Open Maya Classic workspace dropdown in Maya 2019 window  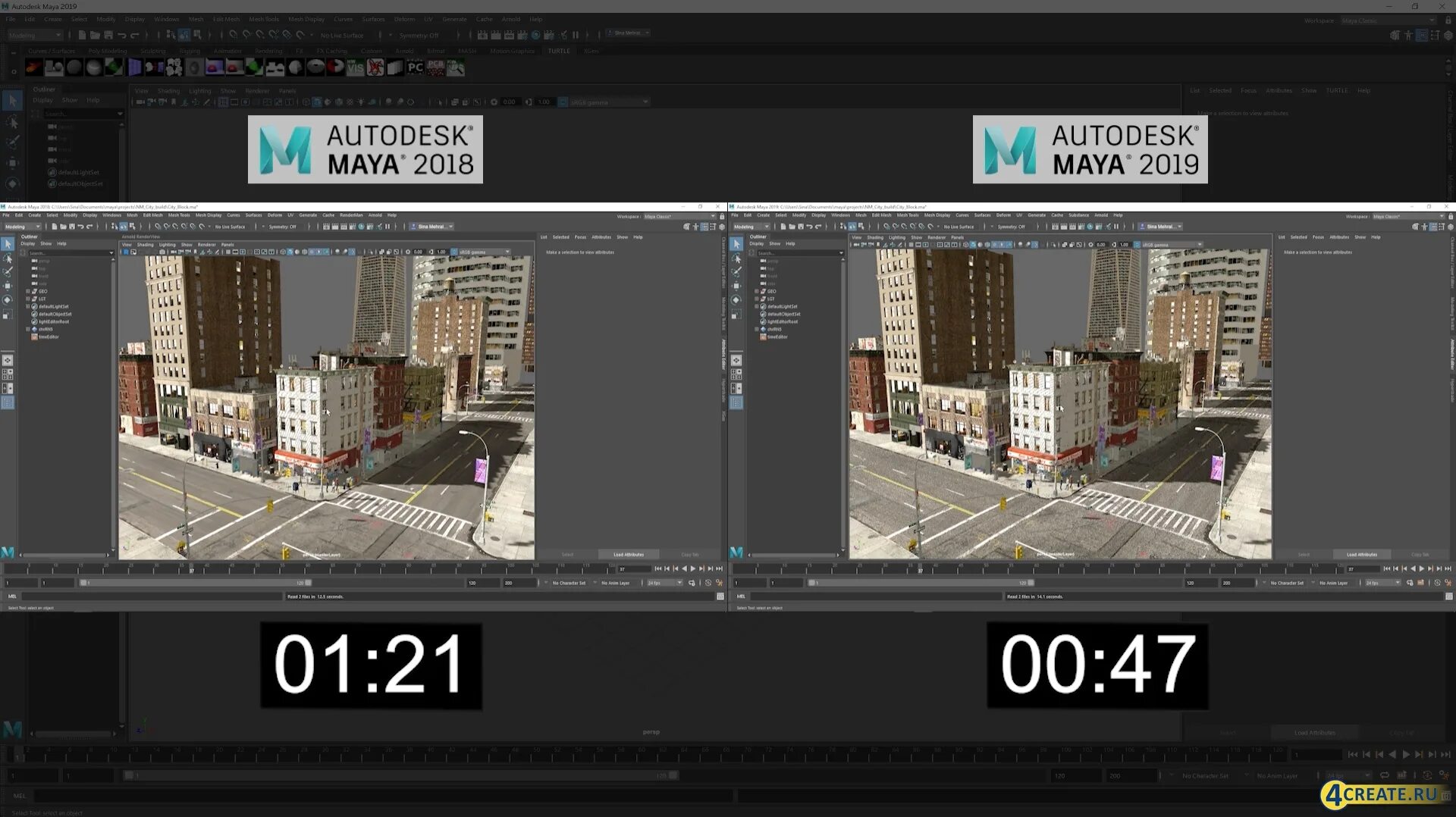point(1408,217)
